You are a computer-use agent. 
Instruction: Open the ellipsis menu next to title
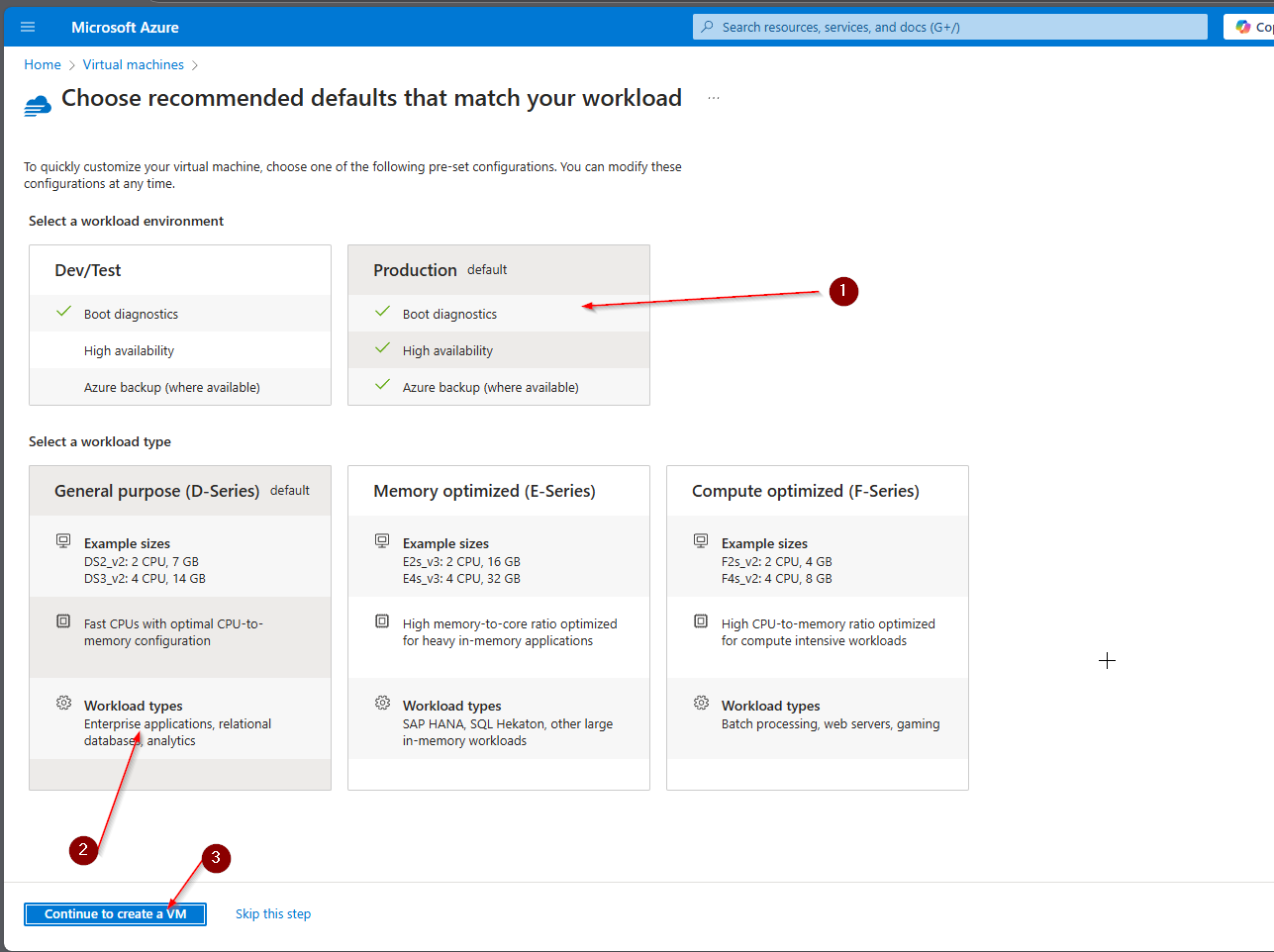pos(714,99)
